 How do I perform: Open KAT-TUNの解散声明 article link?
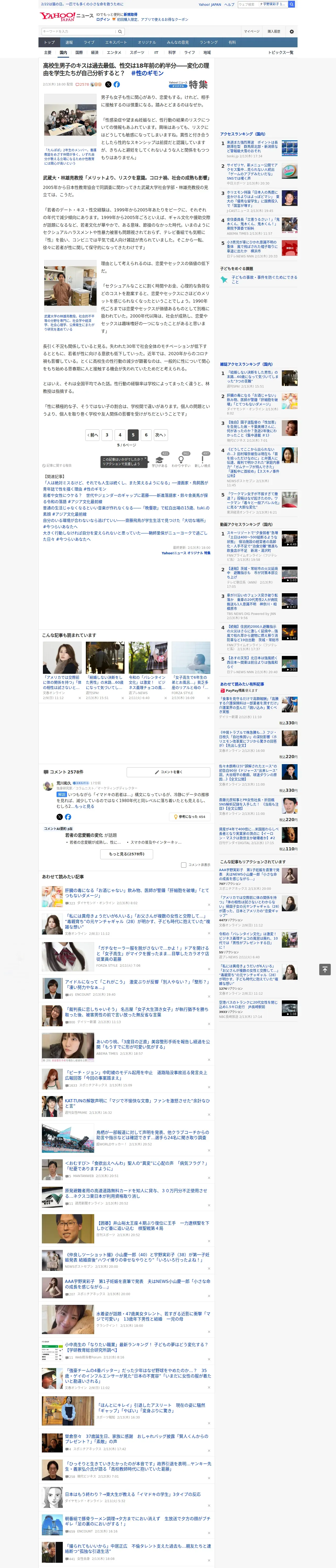click(137, 1103)
